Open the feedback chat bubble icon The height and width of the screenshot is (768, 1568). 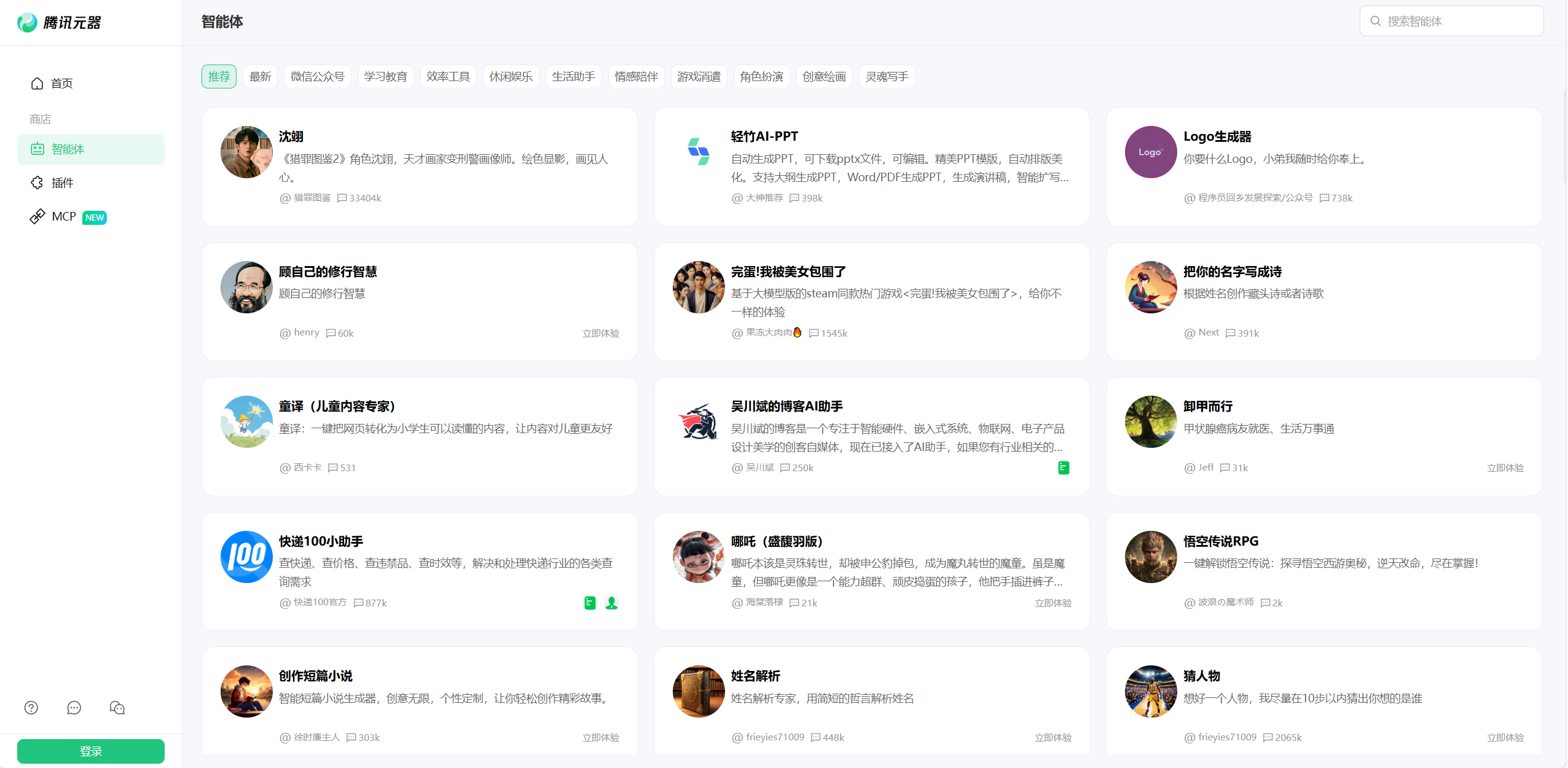[x=74, y=708]
